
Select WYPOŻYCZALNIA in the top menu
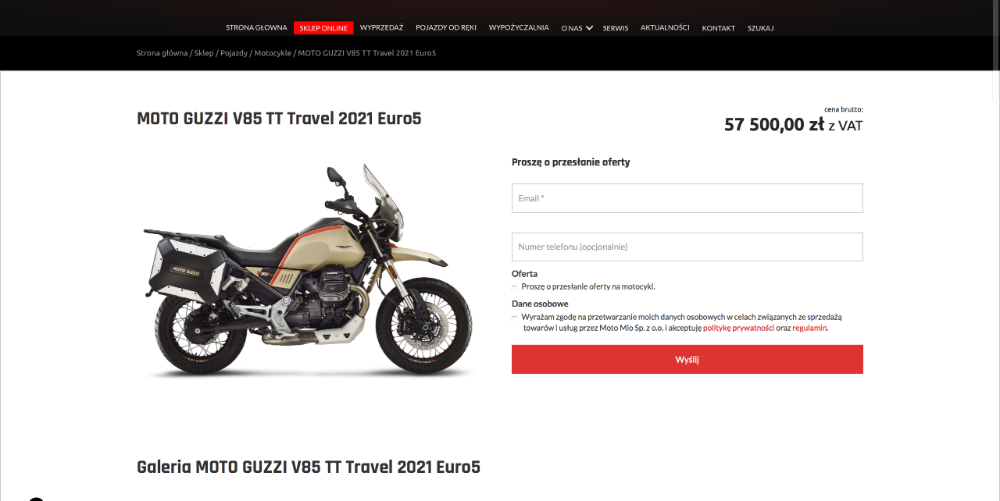click(x=518, y=28)
